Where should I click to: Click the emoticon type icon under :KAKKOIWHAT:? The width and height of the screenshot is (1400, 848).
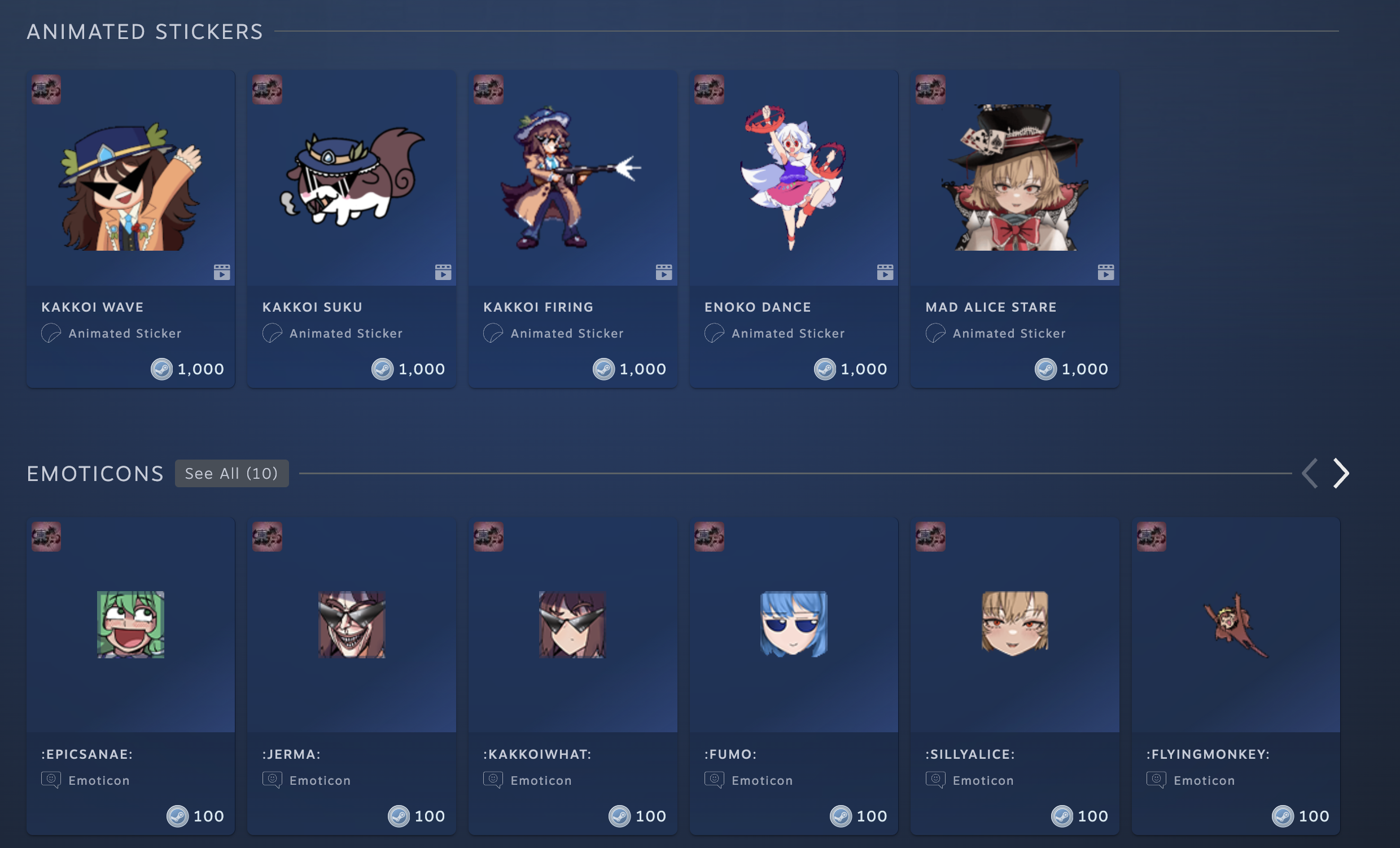point(493,780)
